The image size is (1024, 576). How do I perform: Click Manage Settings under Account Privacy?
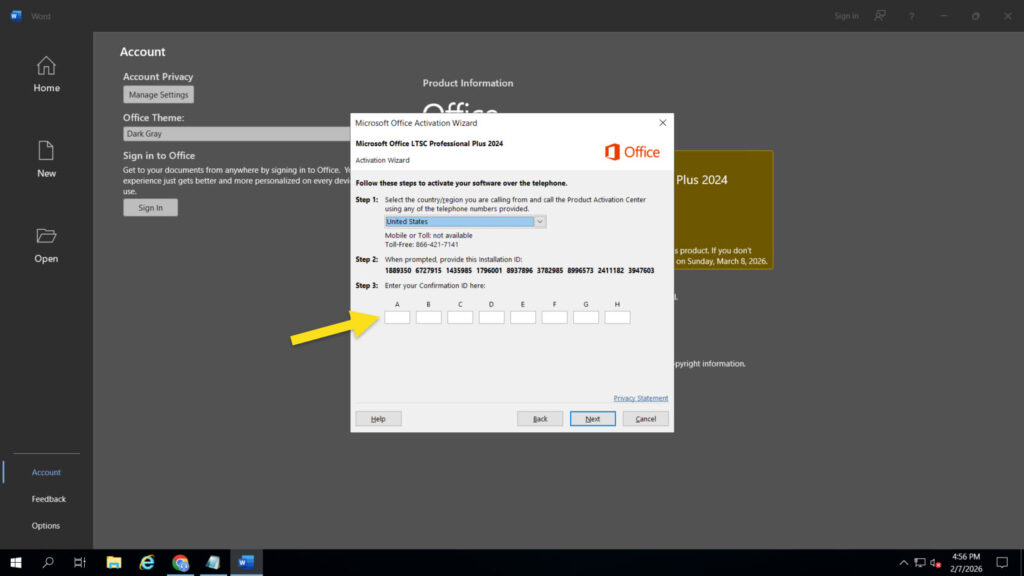click(x=158, y=95)
